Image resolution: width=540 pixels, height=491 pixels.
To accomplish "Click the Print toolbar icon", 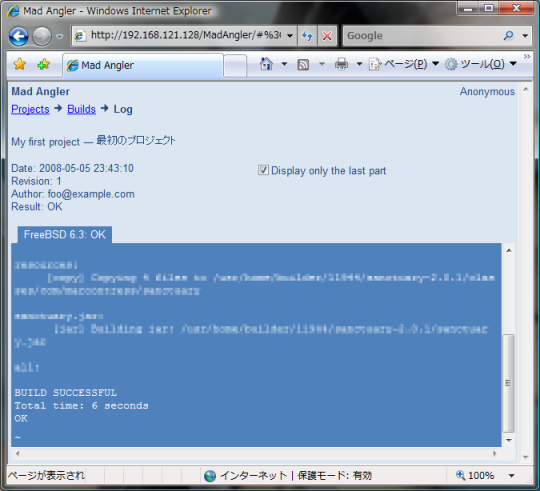I will (341, 64).
